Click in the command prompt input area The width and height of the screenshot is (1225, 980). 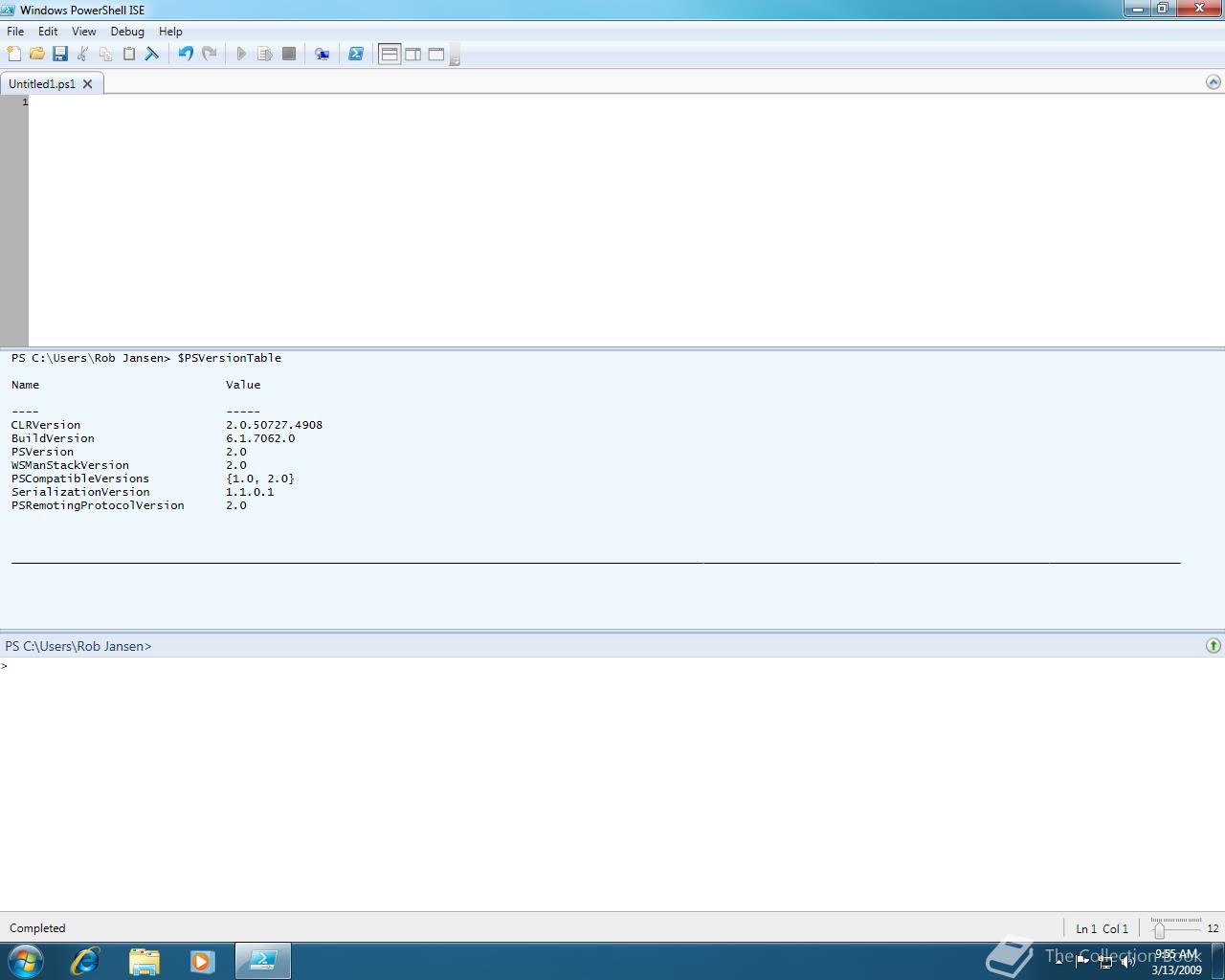[x=612, y=783]
